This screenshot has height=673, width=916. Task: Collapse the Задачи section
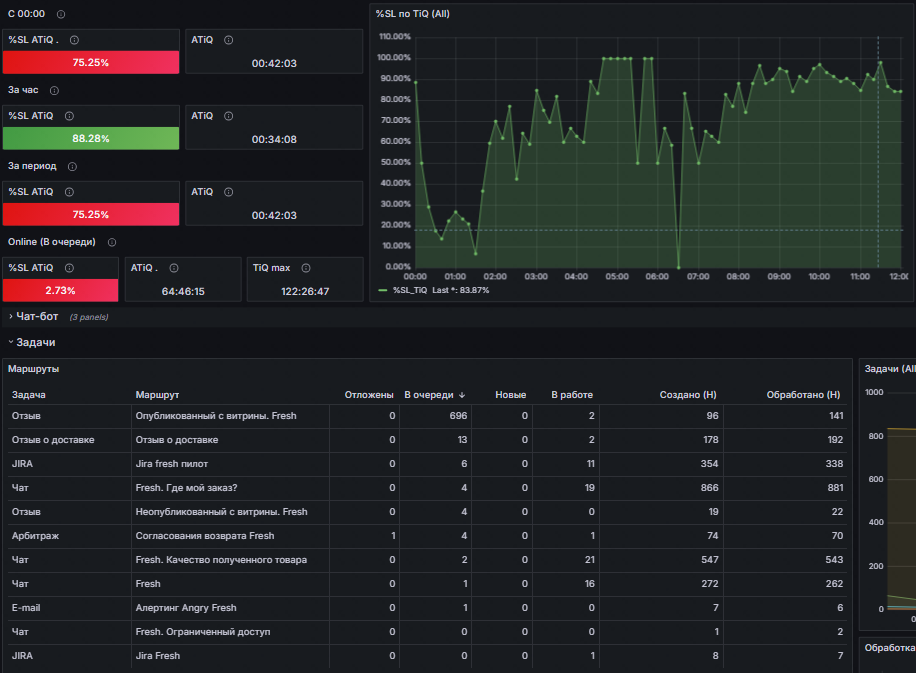click(35, 342)
